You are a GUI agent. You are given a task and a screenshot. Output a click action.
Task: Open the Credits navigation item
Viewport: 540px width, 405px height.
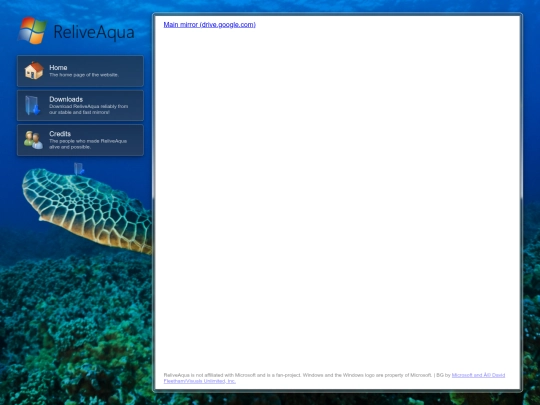coord(80,140)
